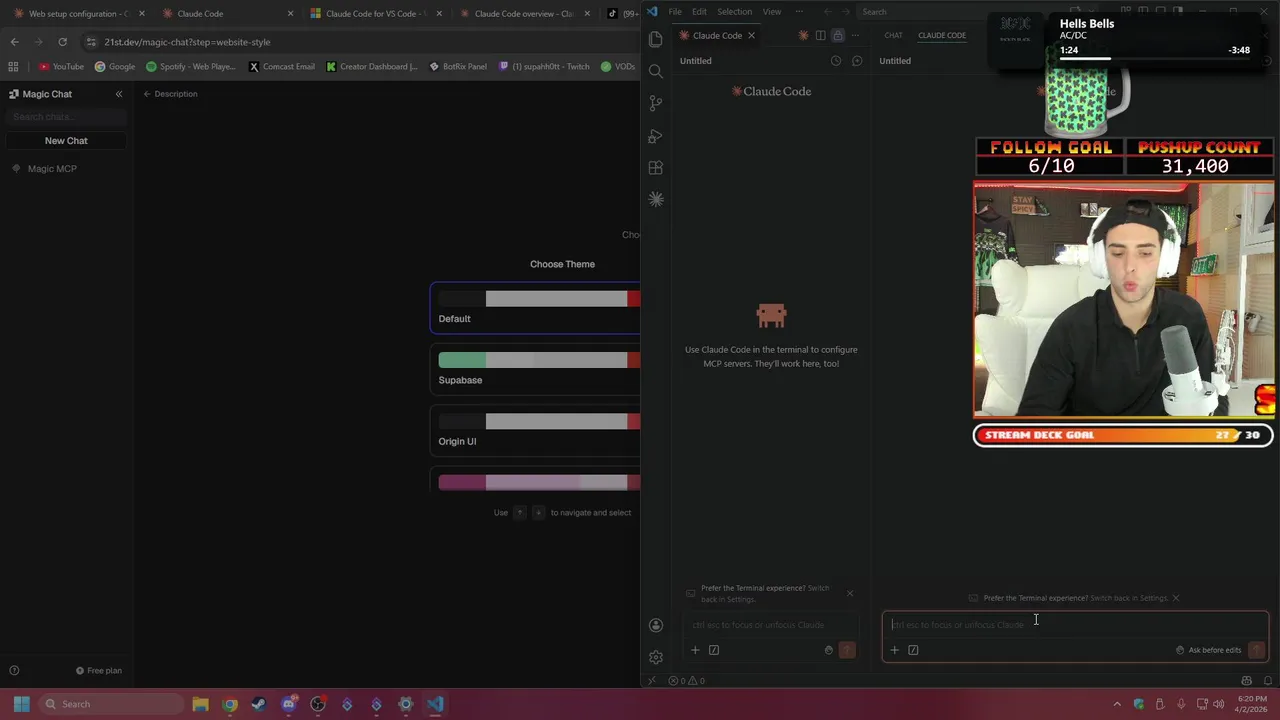The height and width of the screenshot is (720, 1280).
Task: Click the green Supabase color swatch
Action: coord(462,360)
